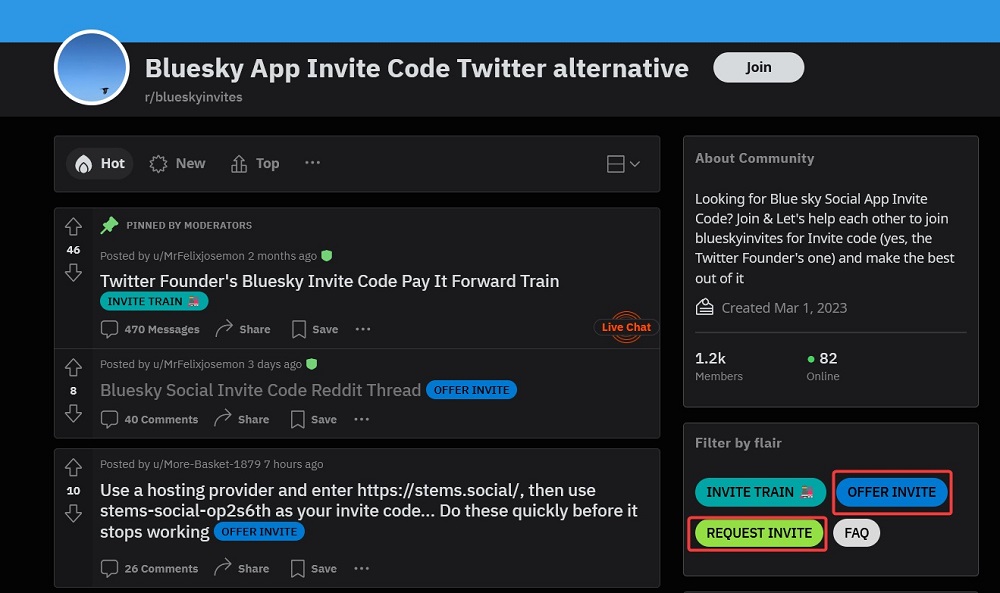Click the cake icon beside Created date
The image size is (1000, 593).
[704, 307]
